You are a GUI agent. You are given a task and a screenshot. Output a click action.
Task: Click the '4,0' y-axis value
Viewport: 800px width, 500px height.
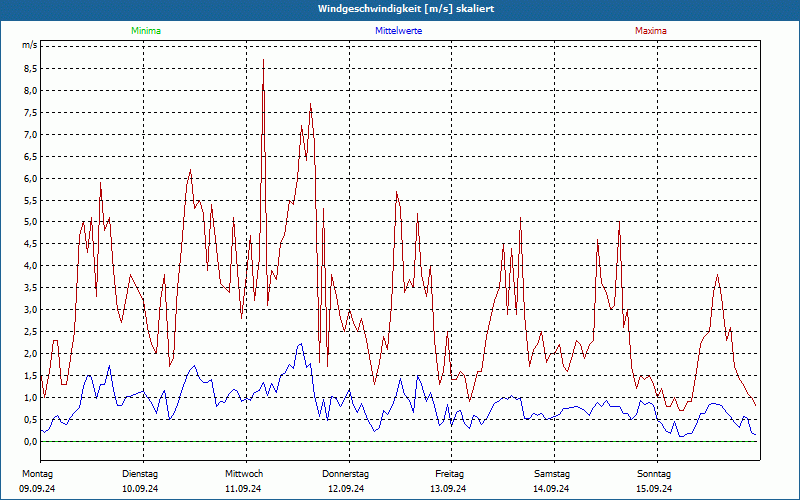30,266
